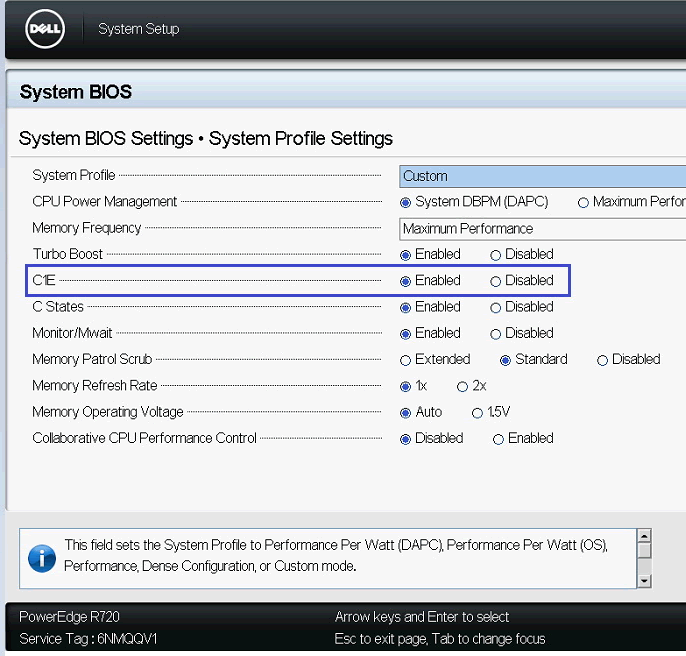Click the System Profile label
The height and width of the screenshot is (656, 686).
[x=74, y=175]
